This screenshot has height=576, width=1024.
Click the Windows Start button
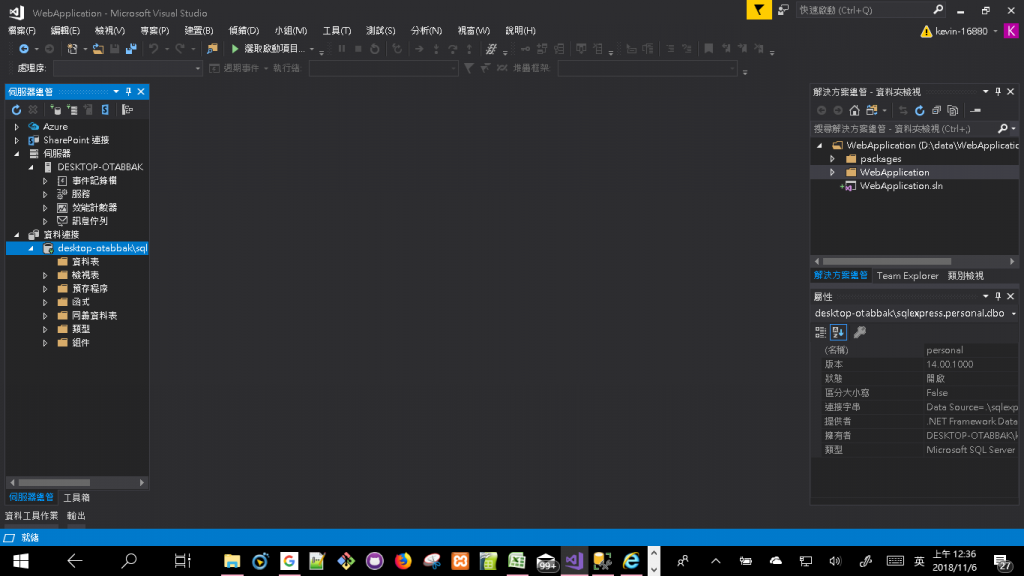20,561
